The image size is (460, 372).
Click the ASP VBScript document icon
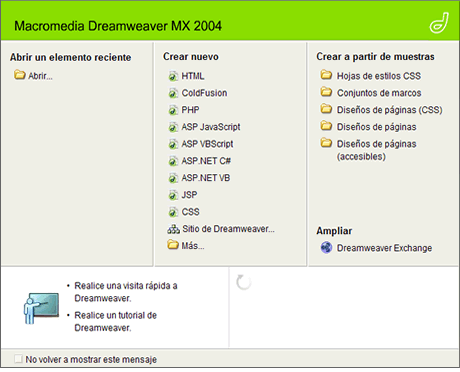point(173,144)
